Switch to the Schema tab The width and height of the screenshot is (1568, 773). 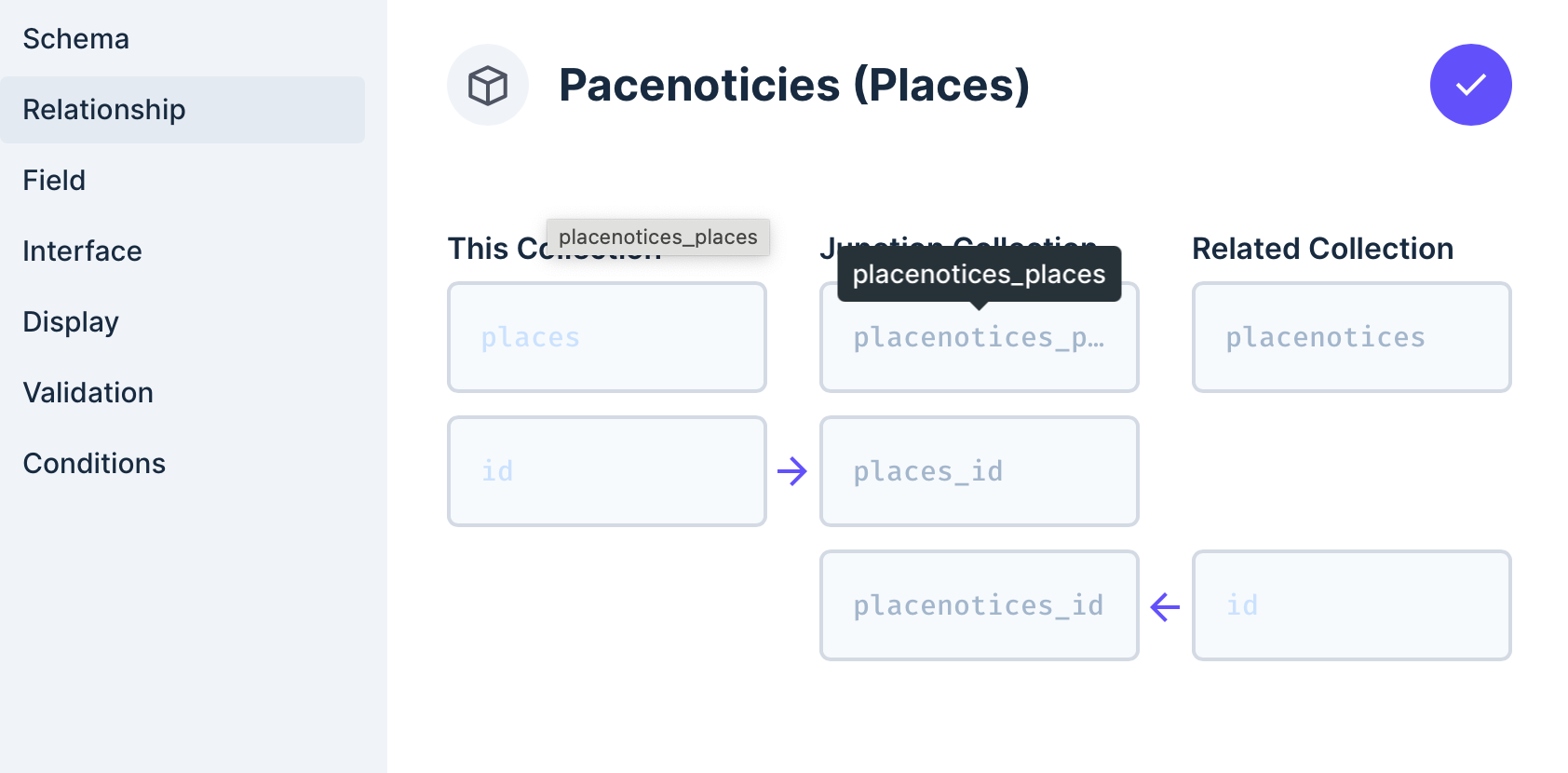pos(75,38)
